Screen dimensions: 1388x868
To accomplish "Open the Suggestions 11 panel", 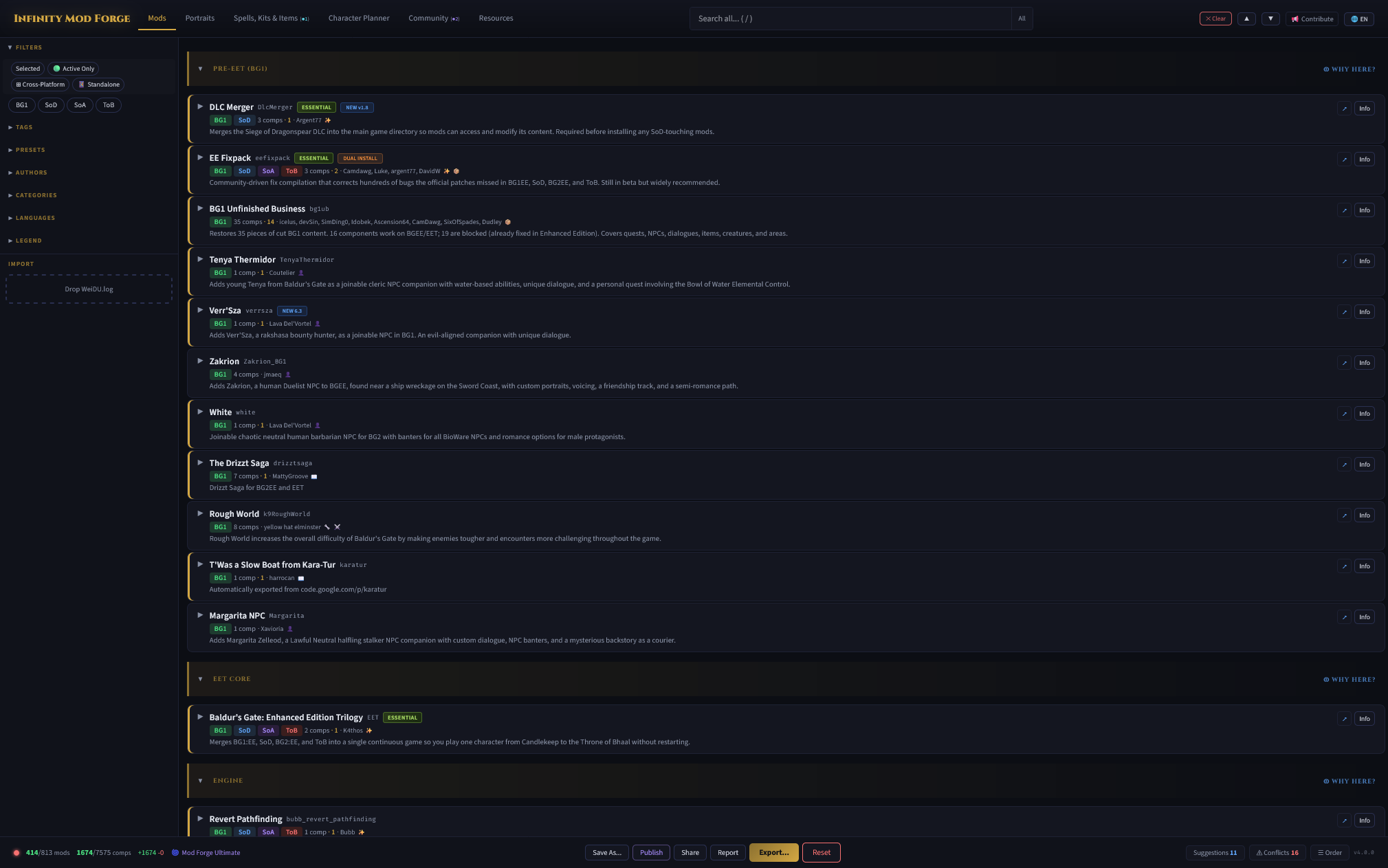I will [x=1215, y=853].
